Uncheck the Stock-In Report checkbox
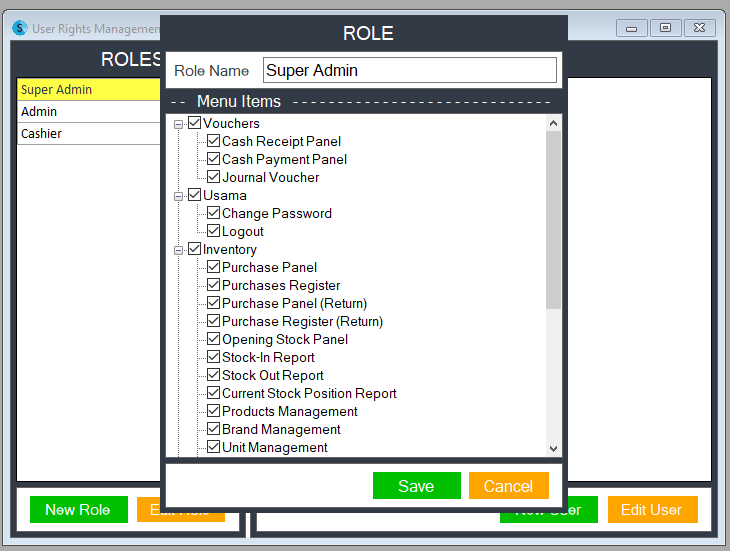730x551 pixels. point(213,357)
